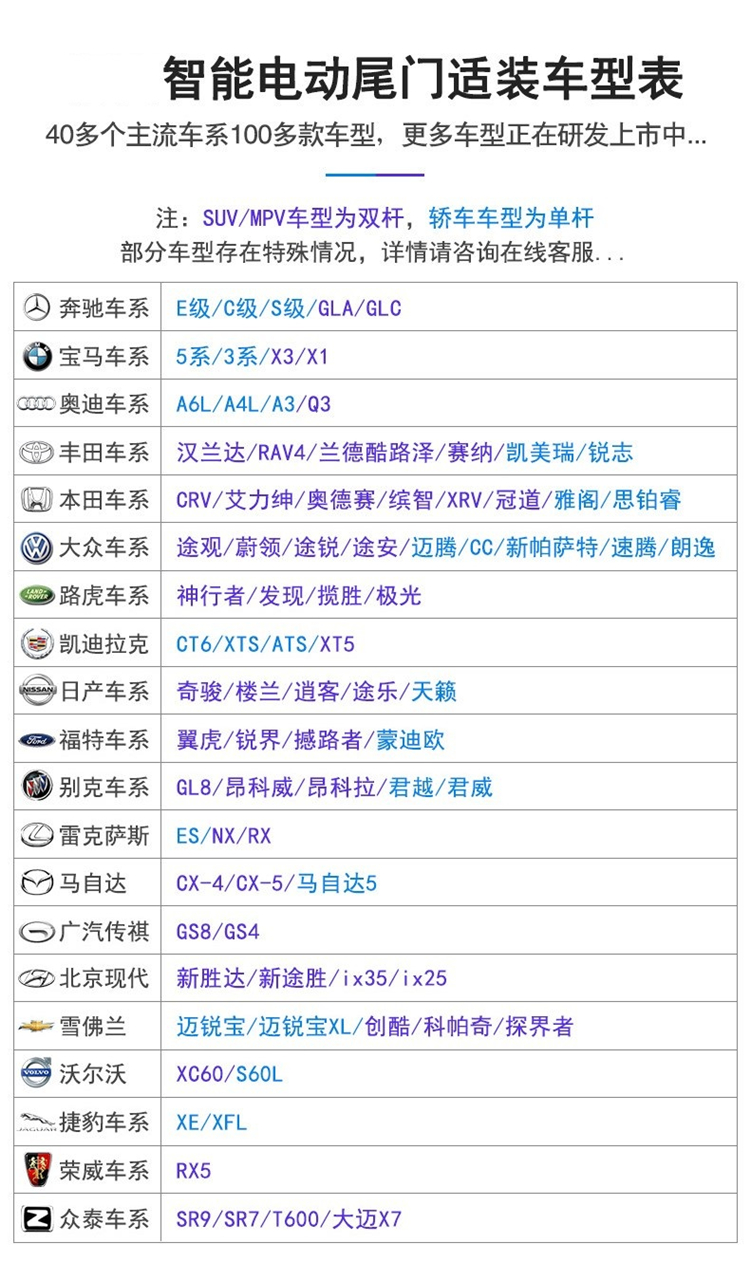Image resolution: width=750 pixels, height=1280 pixels.
Task: Click the Volvo logo icon
Action: coord(37,1073)
